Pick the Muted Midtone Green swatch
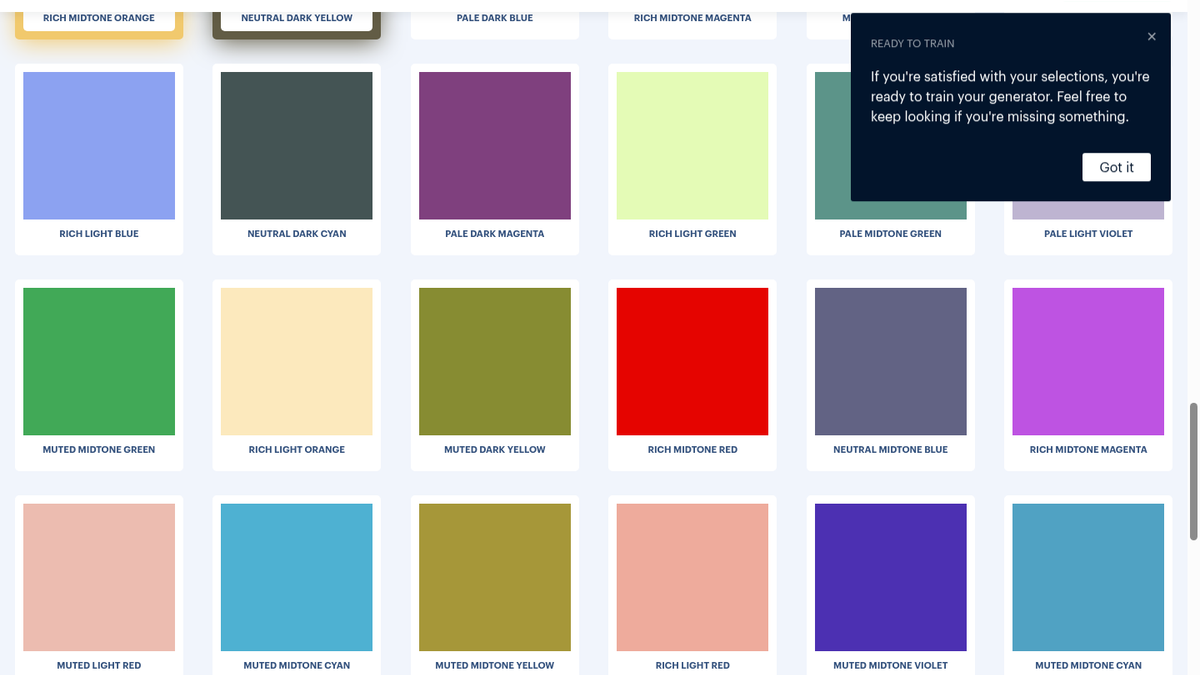Viewport: 1200px width, 675px height. point(99,375)
